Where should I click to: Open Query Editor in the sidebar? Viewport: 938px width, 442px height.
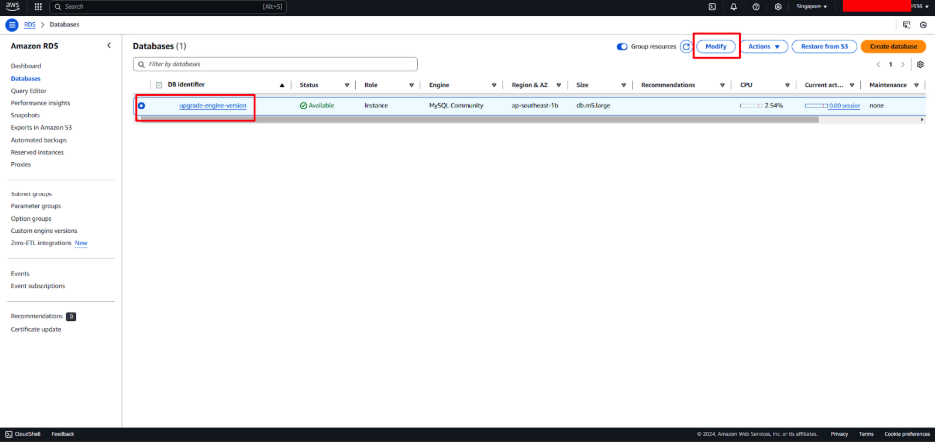(28, 91)
